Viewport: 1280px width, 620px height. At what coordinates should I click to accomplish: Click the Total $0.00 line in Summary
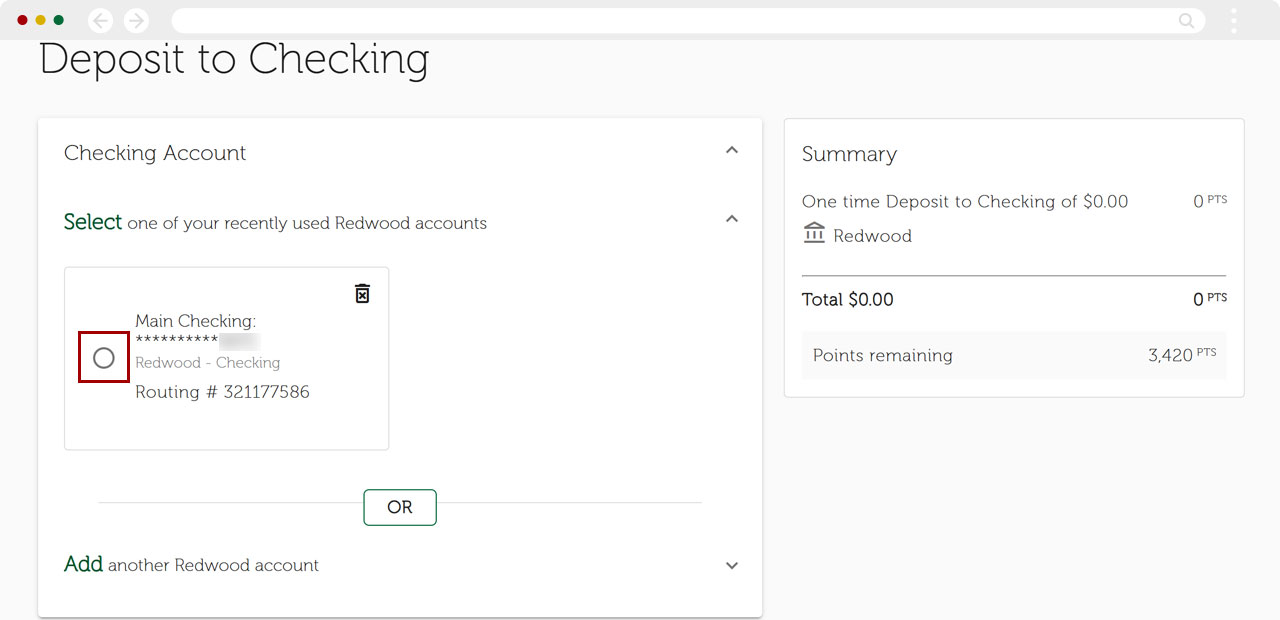pyautogui.click(x=848, y=299)
